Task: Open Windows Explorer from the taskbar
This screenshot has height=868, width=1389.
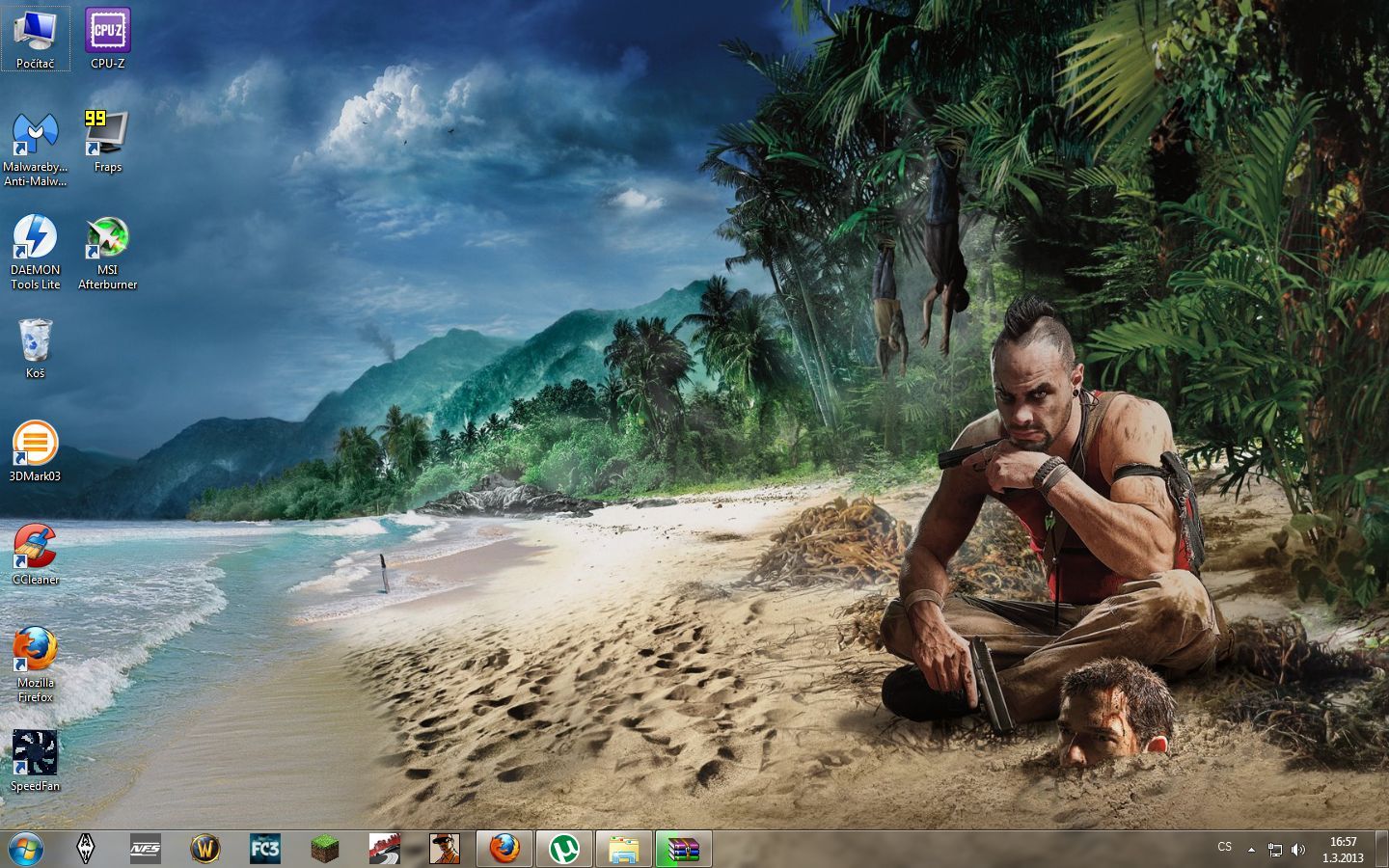Action: (x=624, y=849)
